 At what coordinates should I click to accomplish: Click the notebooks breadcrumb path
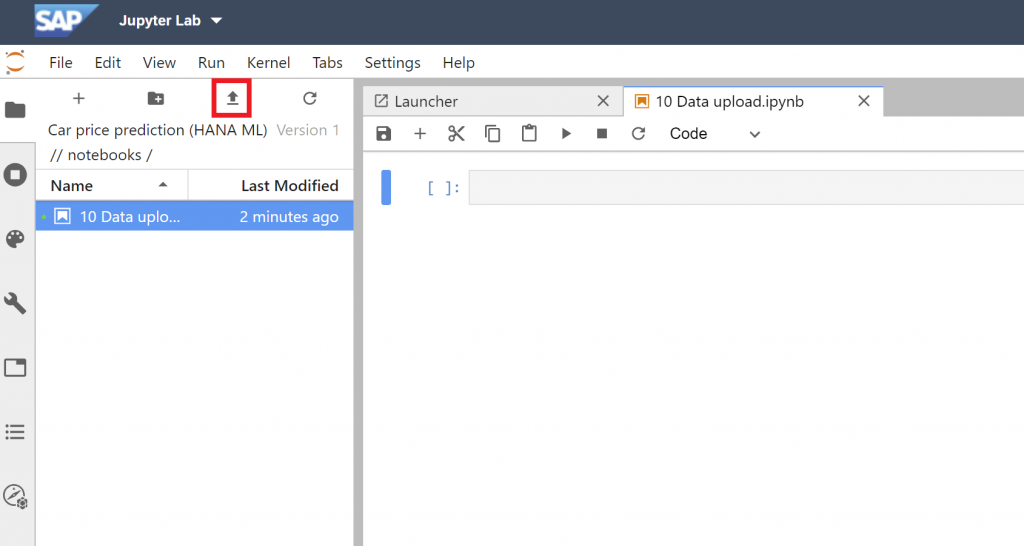click(104, 155)
